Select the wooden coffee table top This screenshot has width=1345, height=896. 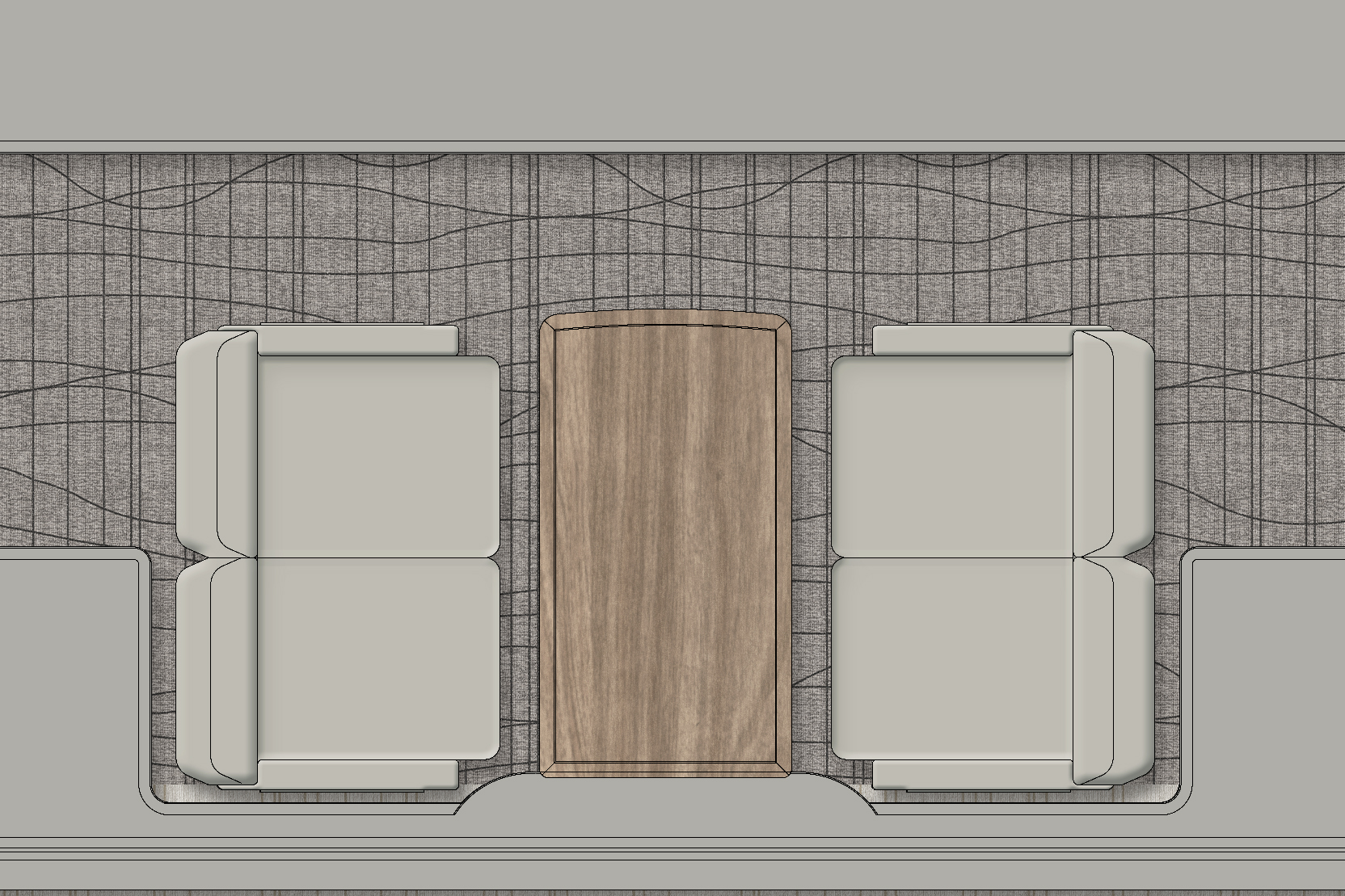[664, 541]
